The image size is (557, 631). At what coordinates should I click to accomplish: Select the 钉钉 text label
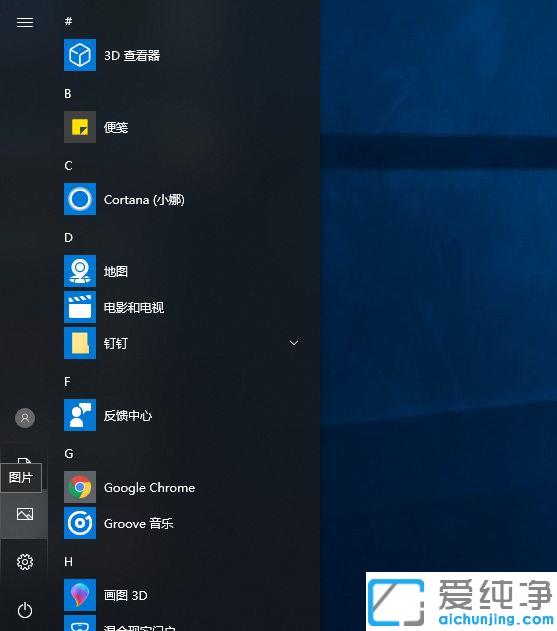coord(116,343)
